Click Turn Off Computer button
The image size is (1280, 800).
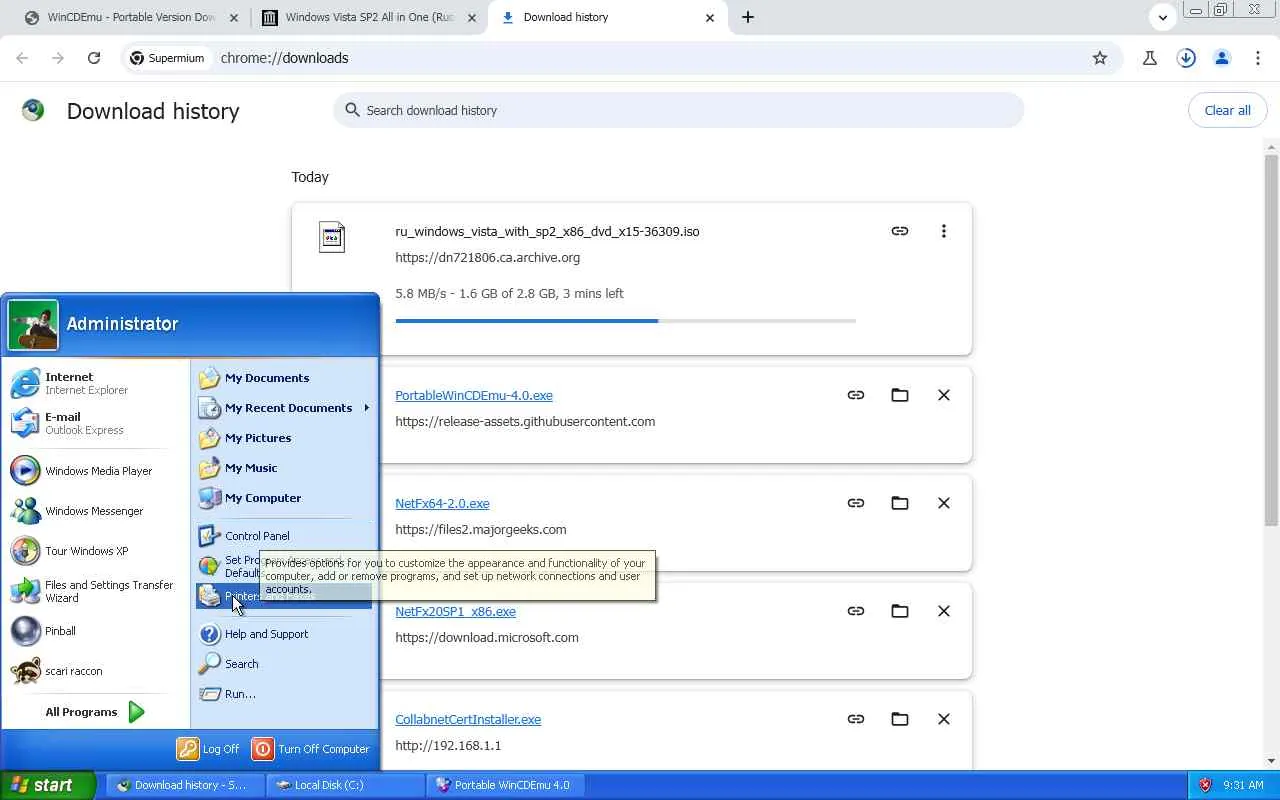pos(311,749)
